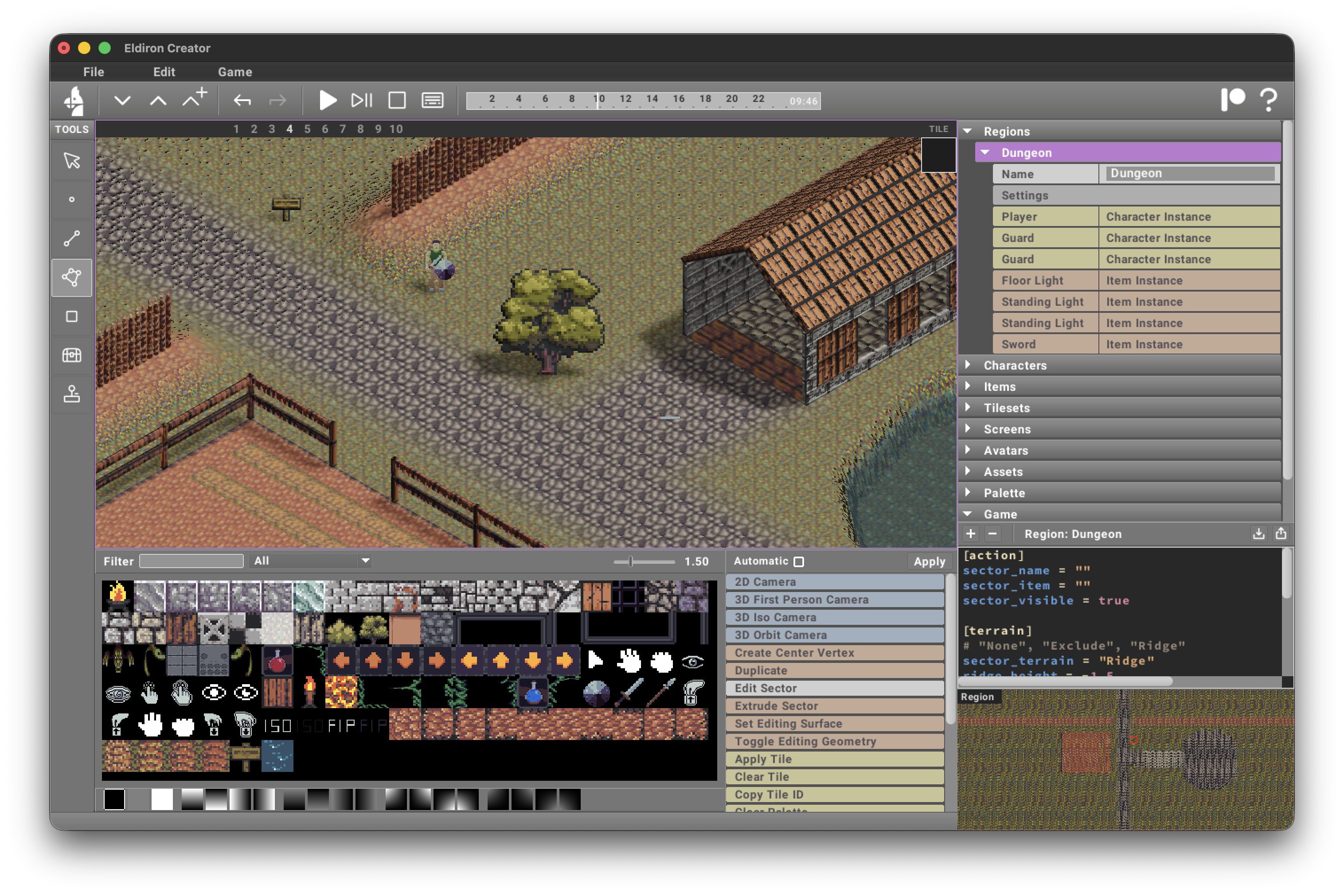
Task: Open the Edit menu
Action: pyautogui.click(x=164, y=71)
